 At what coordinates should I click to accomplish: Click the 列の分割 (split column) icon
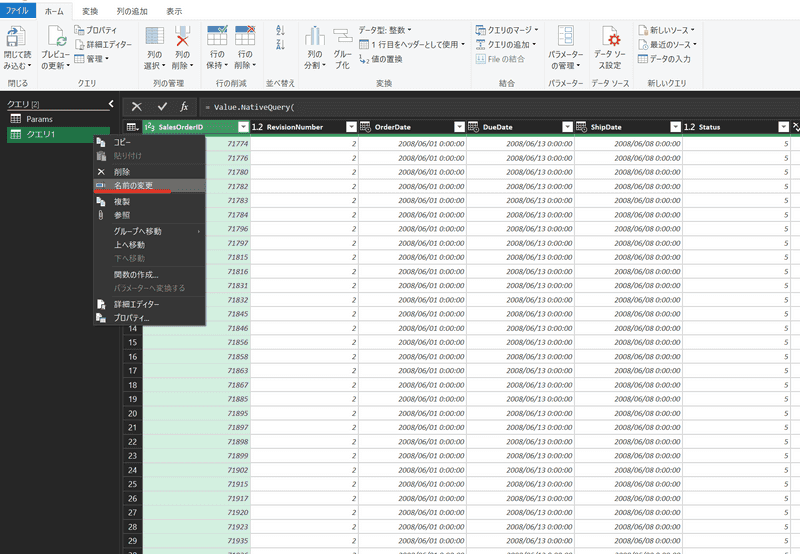[315, 38]
